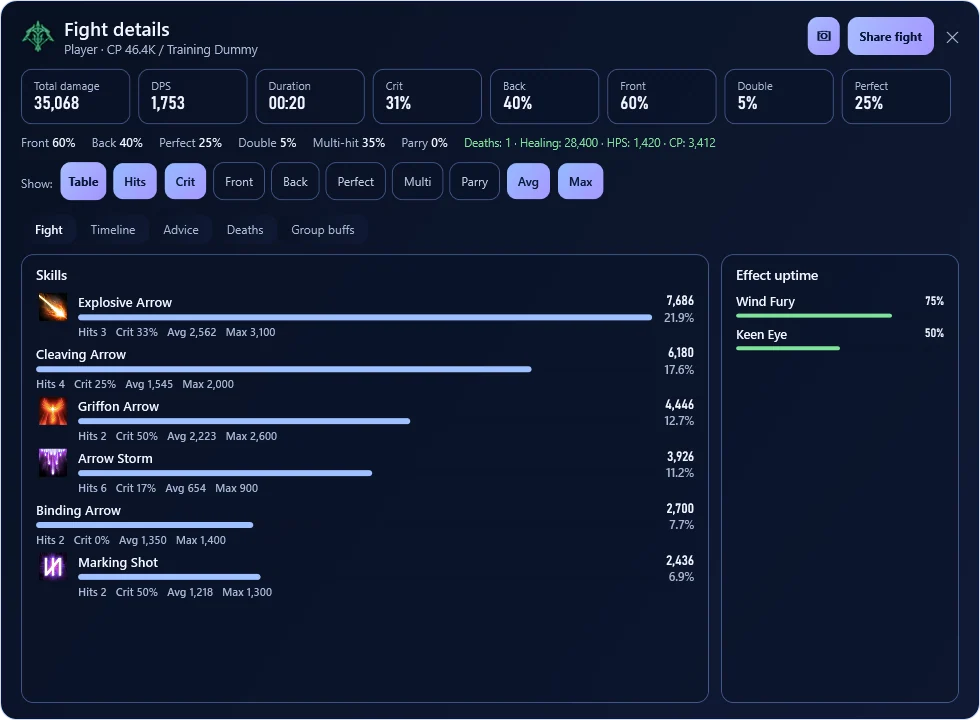Click the Cleaving Arrow skill name

pos(81,354)
